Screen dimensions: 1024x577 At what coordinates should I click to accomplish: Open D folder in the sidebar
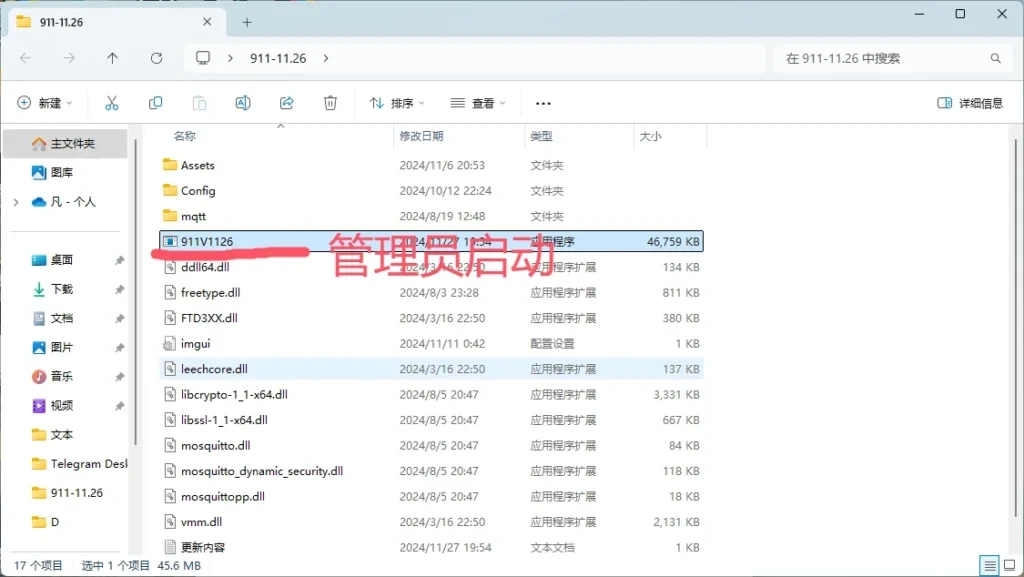46,522
